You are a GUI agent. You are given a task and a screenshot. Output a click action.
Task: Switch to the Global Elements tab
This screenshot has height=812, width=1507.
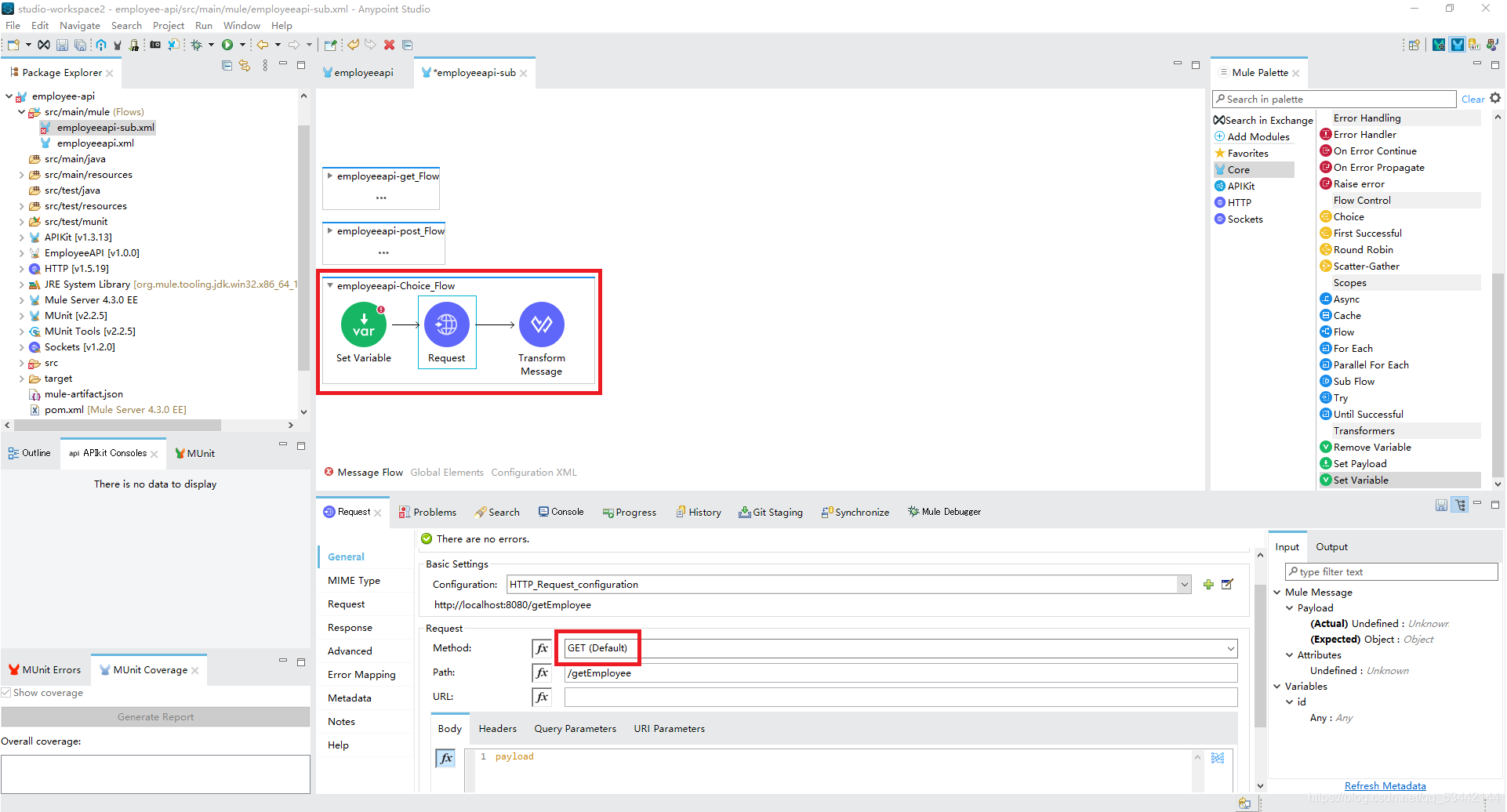pos(447,472)
